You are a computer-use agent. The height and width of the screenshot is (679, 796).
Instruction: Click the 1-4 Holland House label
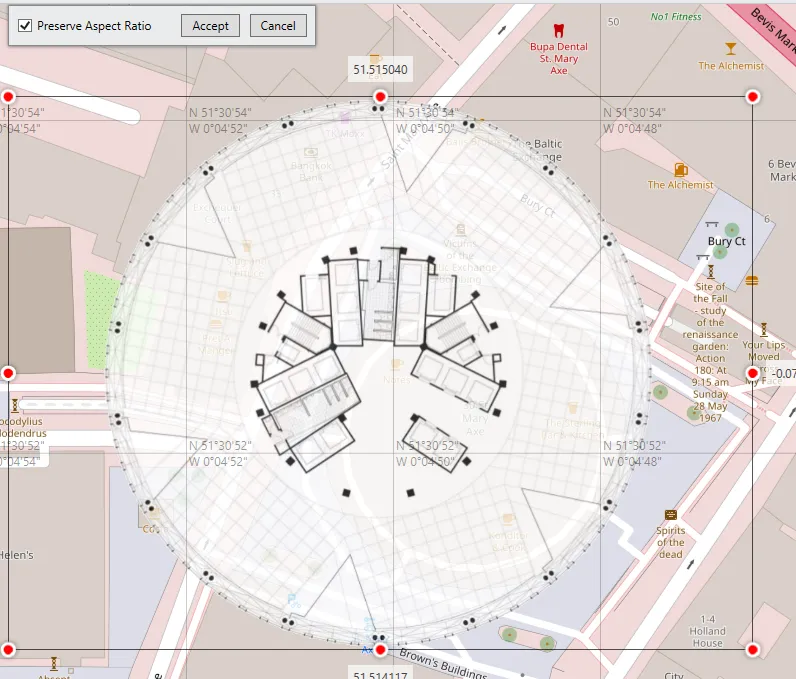tap(707, 631)
